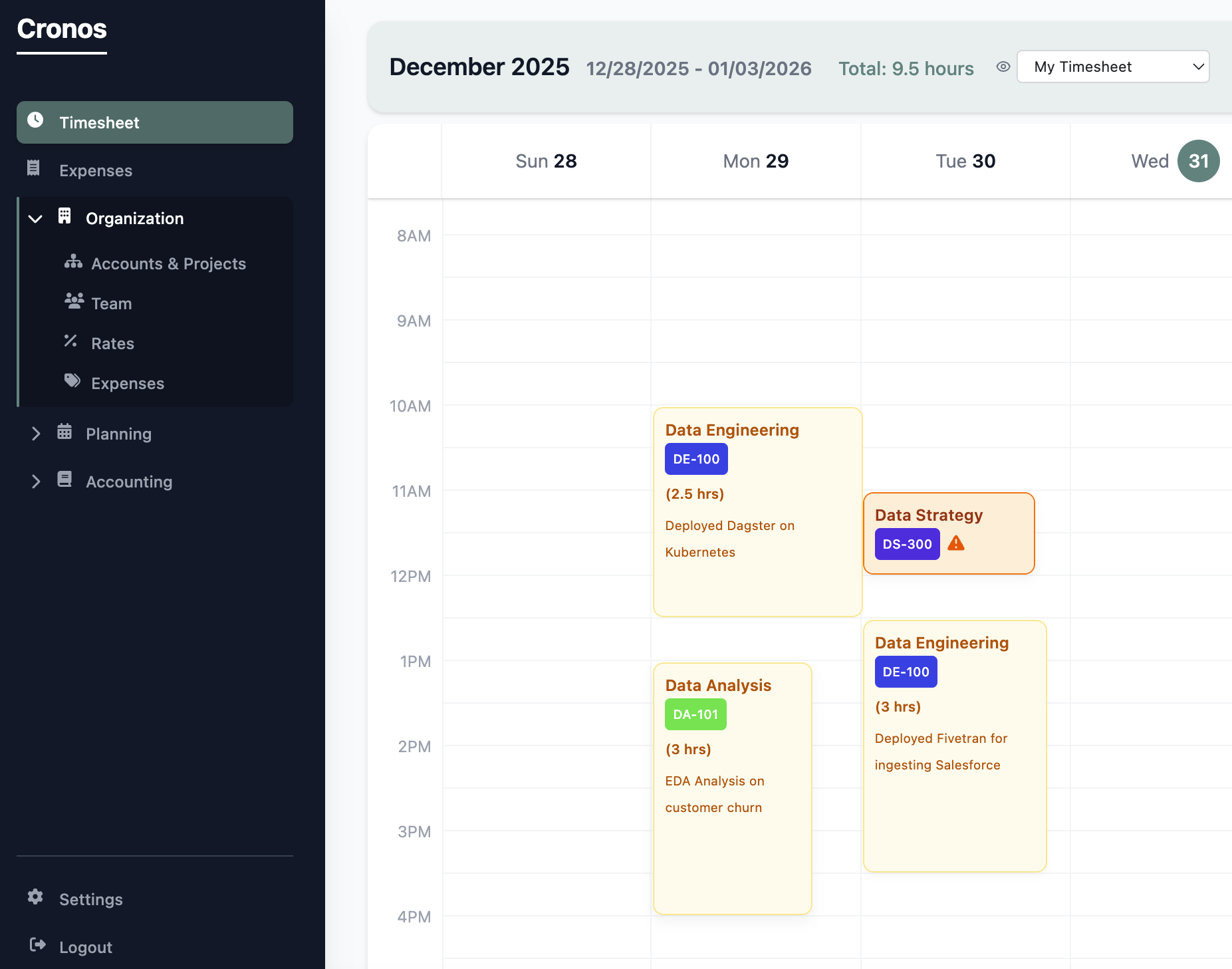This screenshot has width=1232, height=969.
Task: Collapse the Organization section chevron
Action: click(35, 218)
